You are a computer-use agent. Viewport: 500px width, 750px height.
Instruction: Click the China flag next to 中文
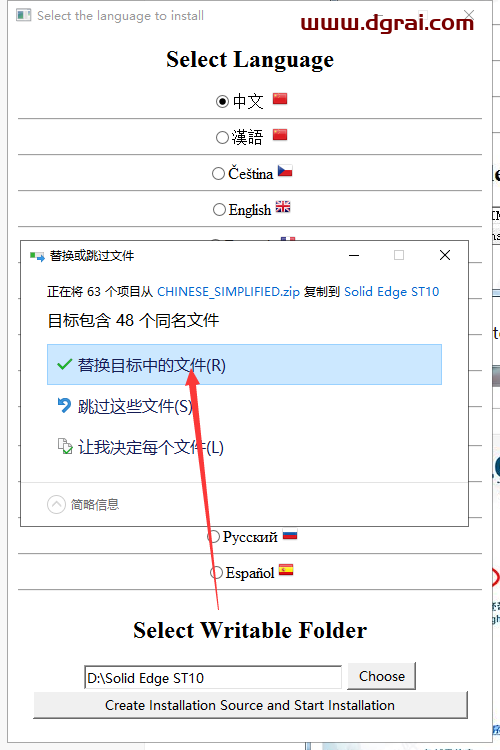click(x=280, y=99)
